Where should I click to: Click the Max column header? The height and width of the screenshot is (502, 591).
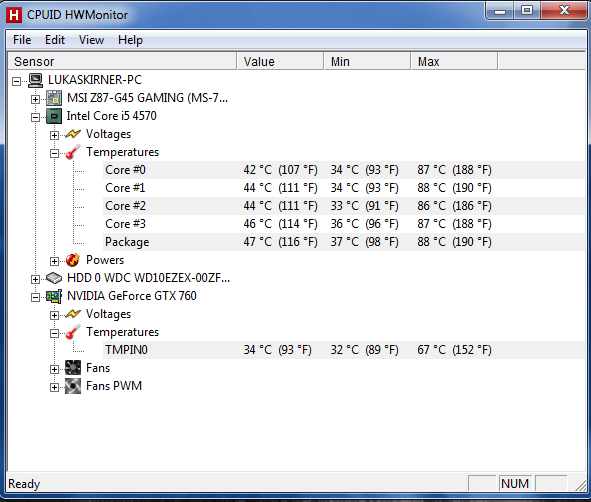coord(454,61)
